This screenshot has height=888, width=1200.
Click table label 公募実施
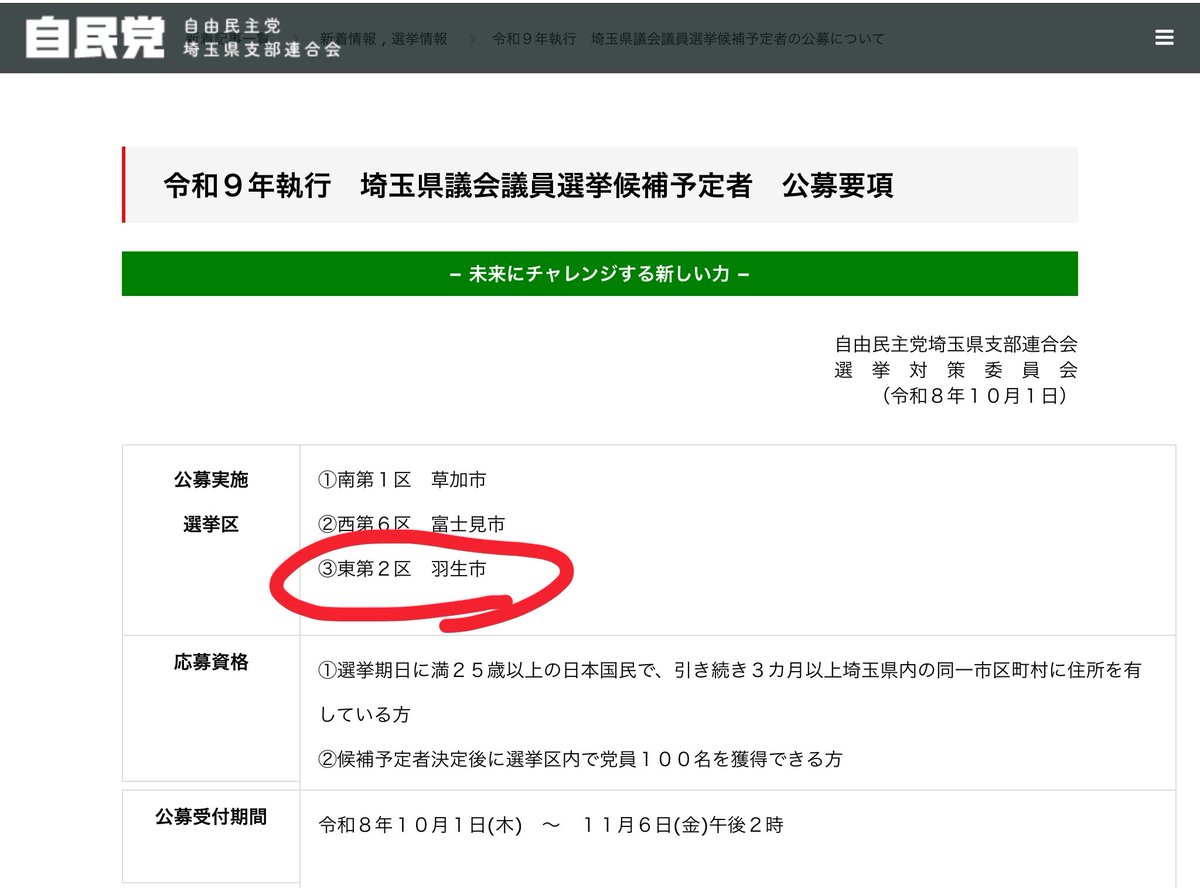point(211,480)
